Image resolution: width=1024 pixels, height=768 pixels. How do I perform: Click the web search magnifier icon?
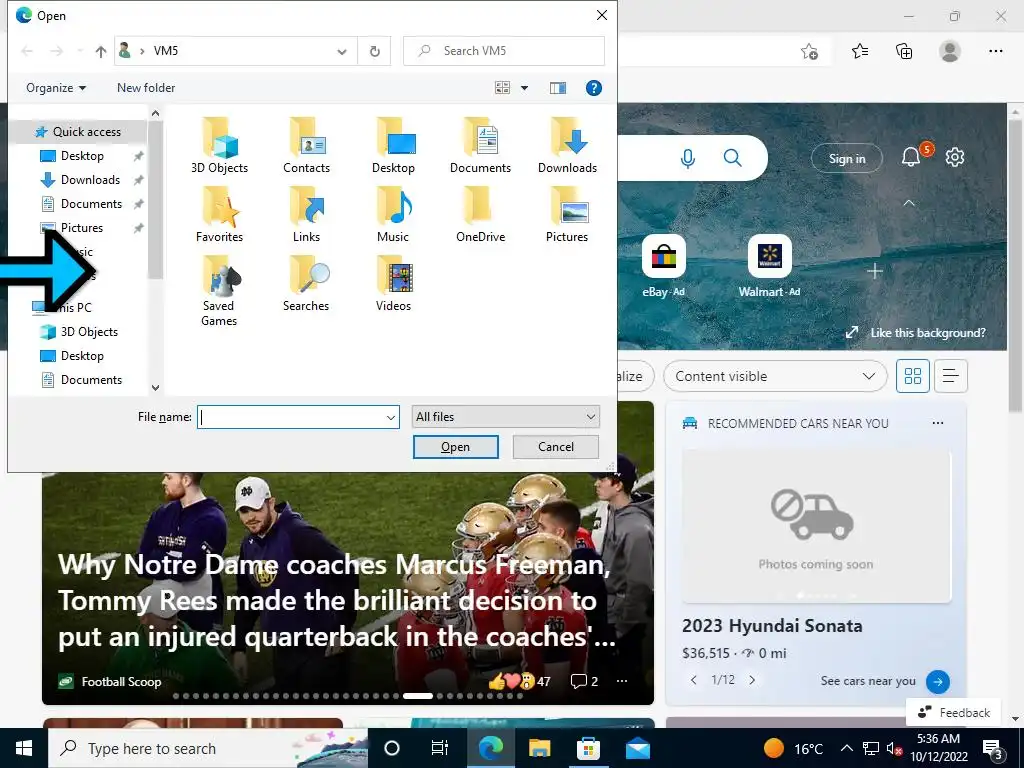tap(733, 158)
